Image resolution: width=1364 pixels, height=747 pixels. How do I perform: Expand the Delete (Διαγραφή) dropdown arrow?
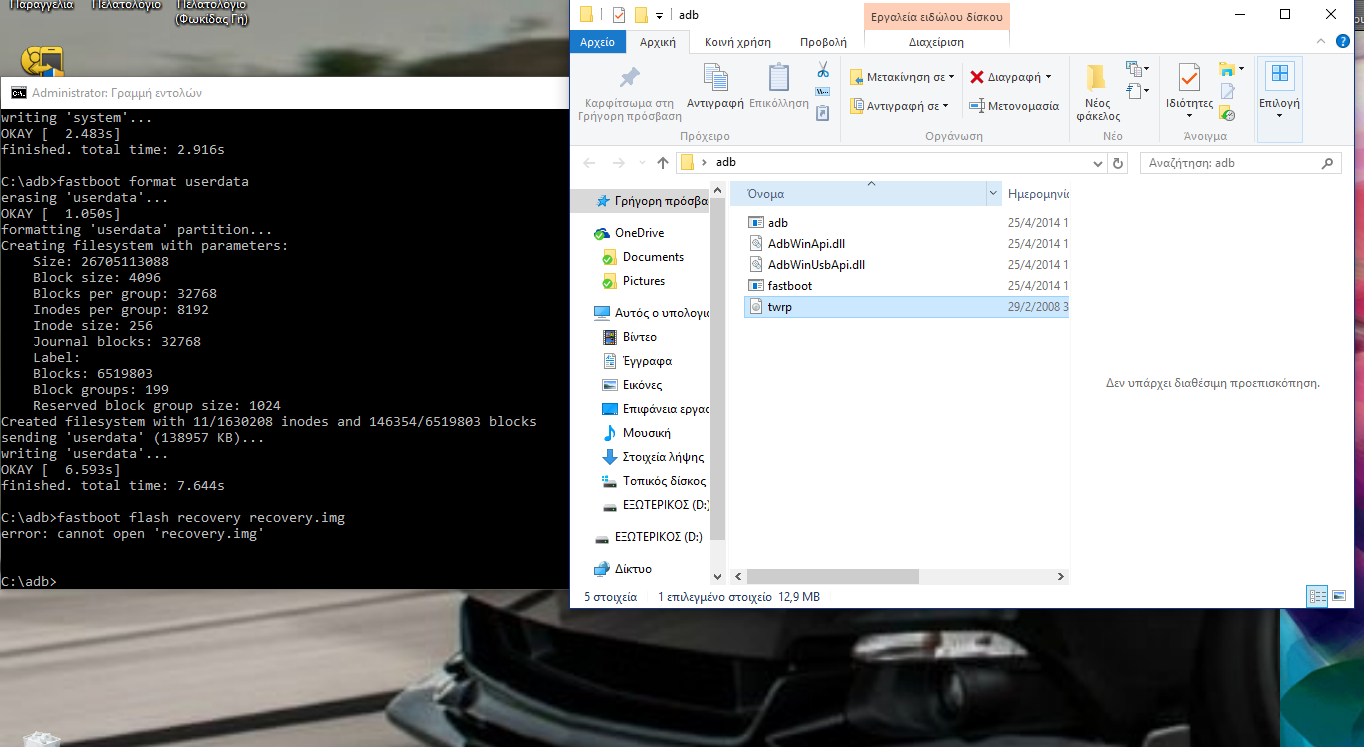[1048, 77]
